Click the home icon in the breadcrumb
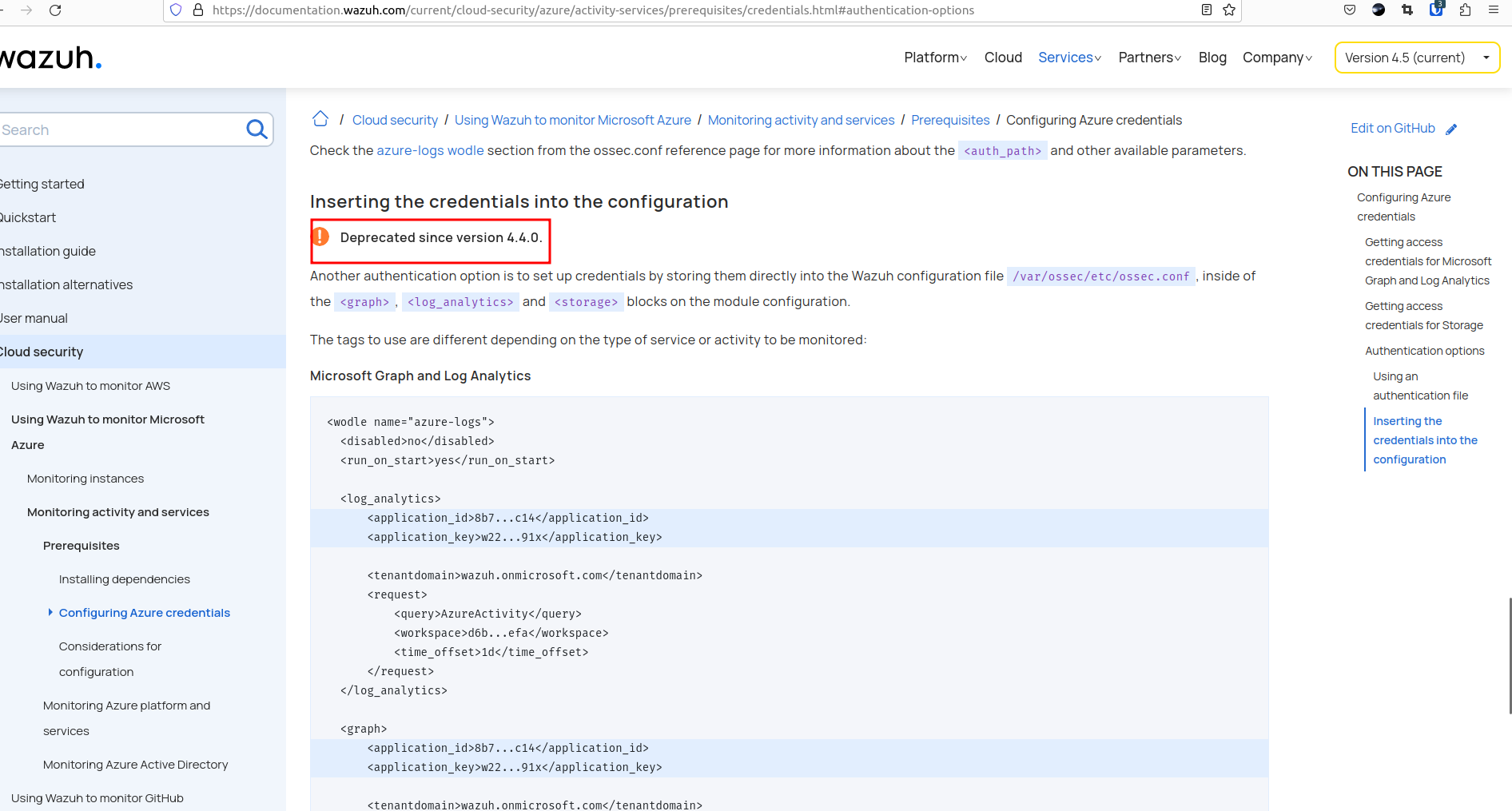 [320, 118]
